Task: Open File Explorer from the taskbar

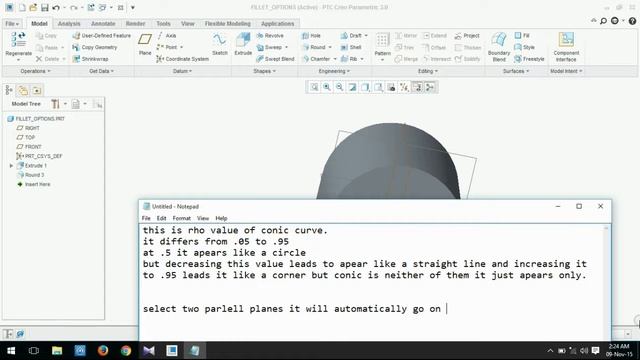Action: (x=57, y=351)
